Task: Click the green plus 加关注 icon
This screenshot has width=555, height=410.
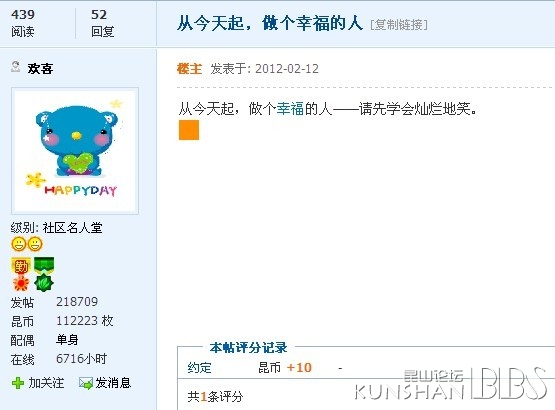Action: click(18, 383)
